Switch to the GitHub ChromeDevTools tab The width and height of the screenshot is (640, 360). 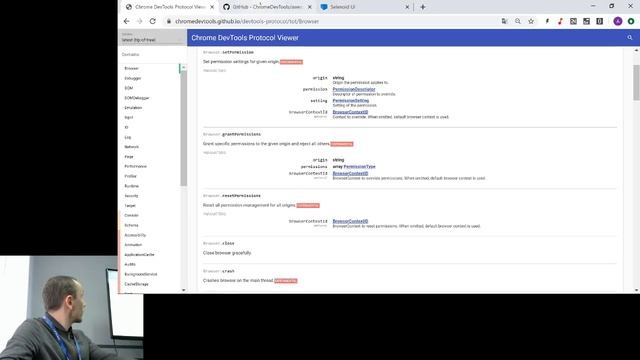pyautogui.click(x=267, y=7)
